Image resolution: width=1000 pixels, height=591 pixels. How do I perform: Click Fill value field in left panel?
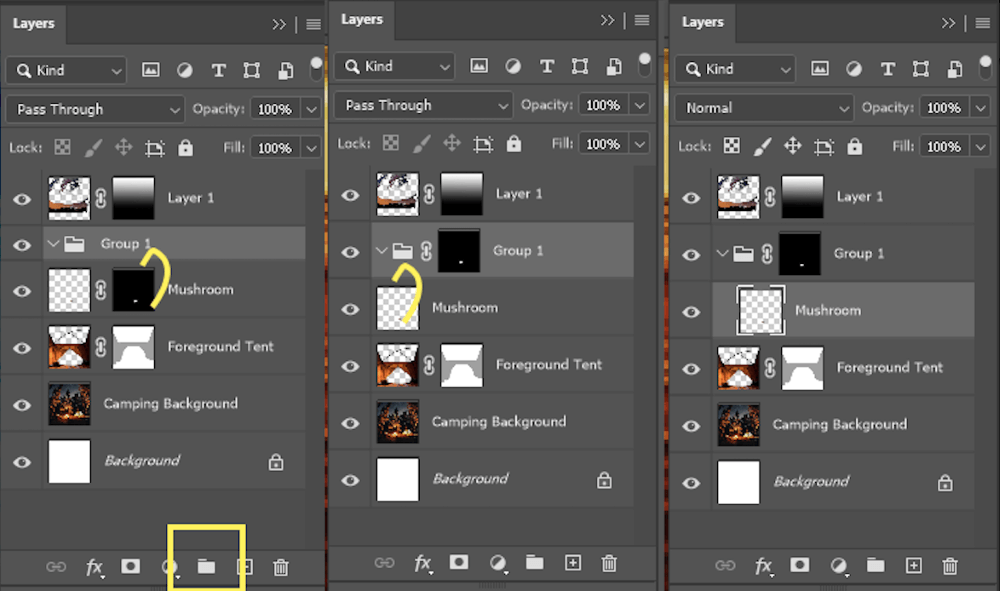click(274, 149)
